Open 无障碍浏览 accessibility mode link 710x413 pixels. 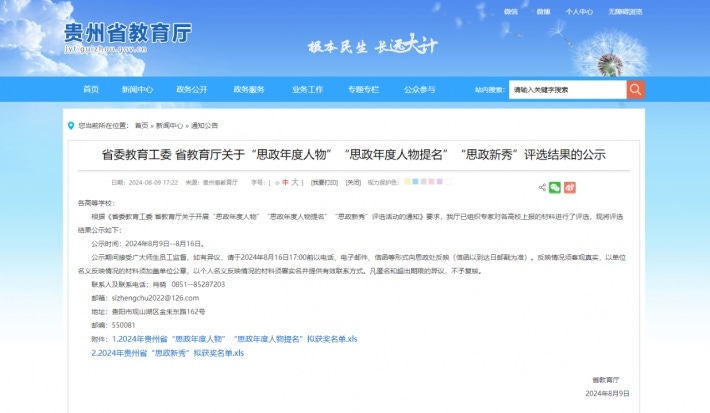coord(625,12)
